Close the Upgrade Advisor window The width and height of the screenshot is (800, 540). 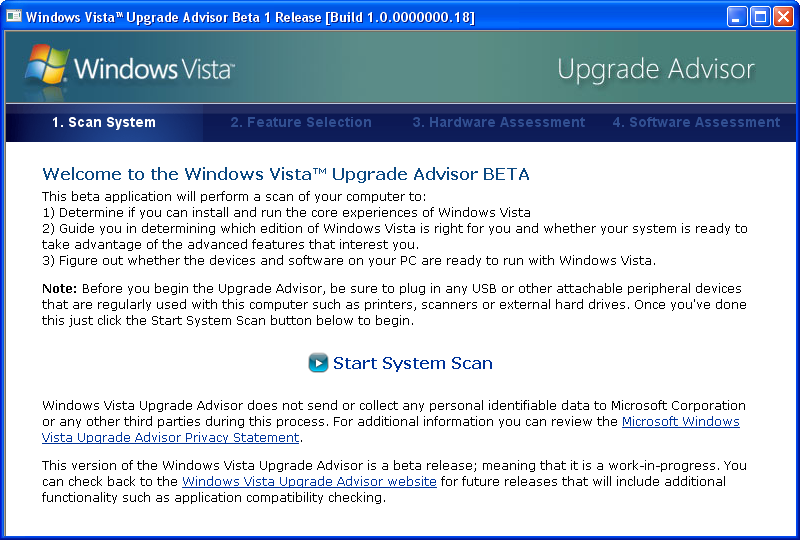point(783,17)
